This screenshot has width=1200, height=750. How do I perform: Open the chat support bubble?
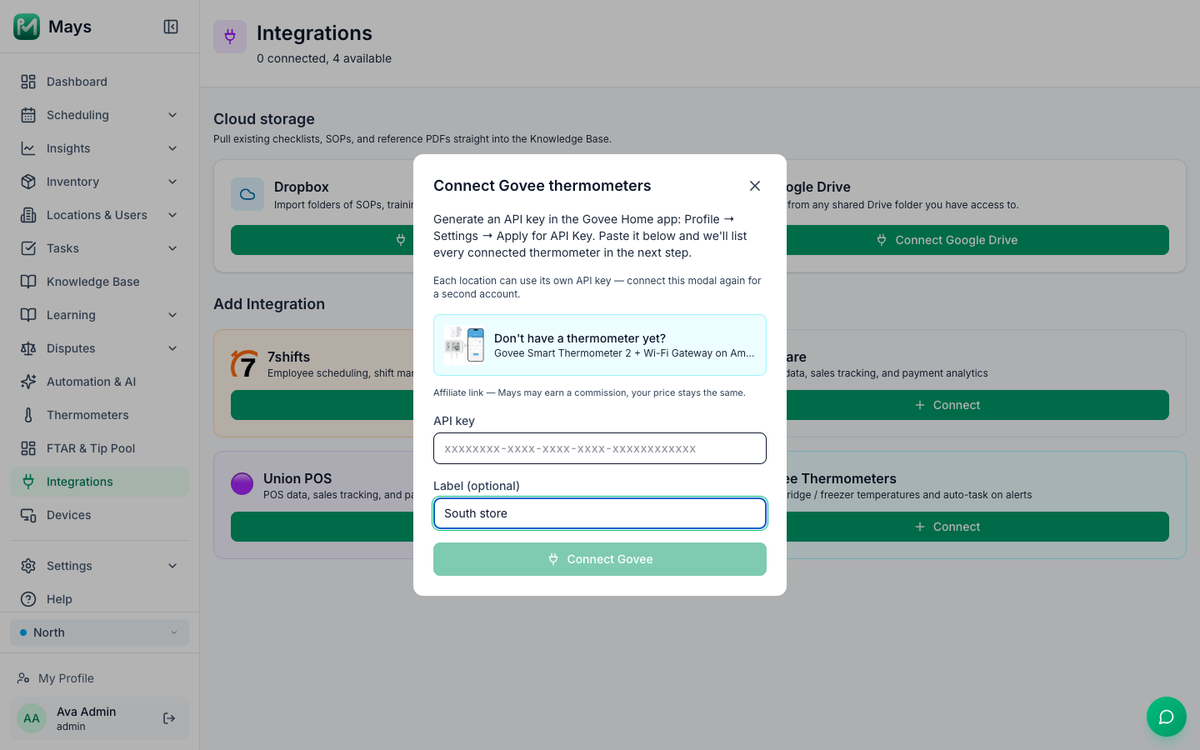click(1166, 716)
